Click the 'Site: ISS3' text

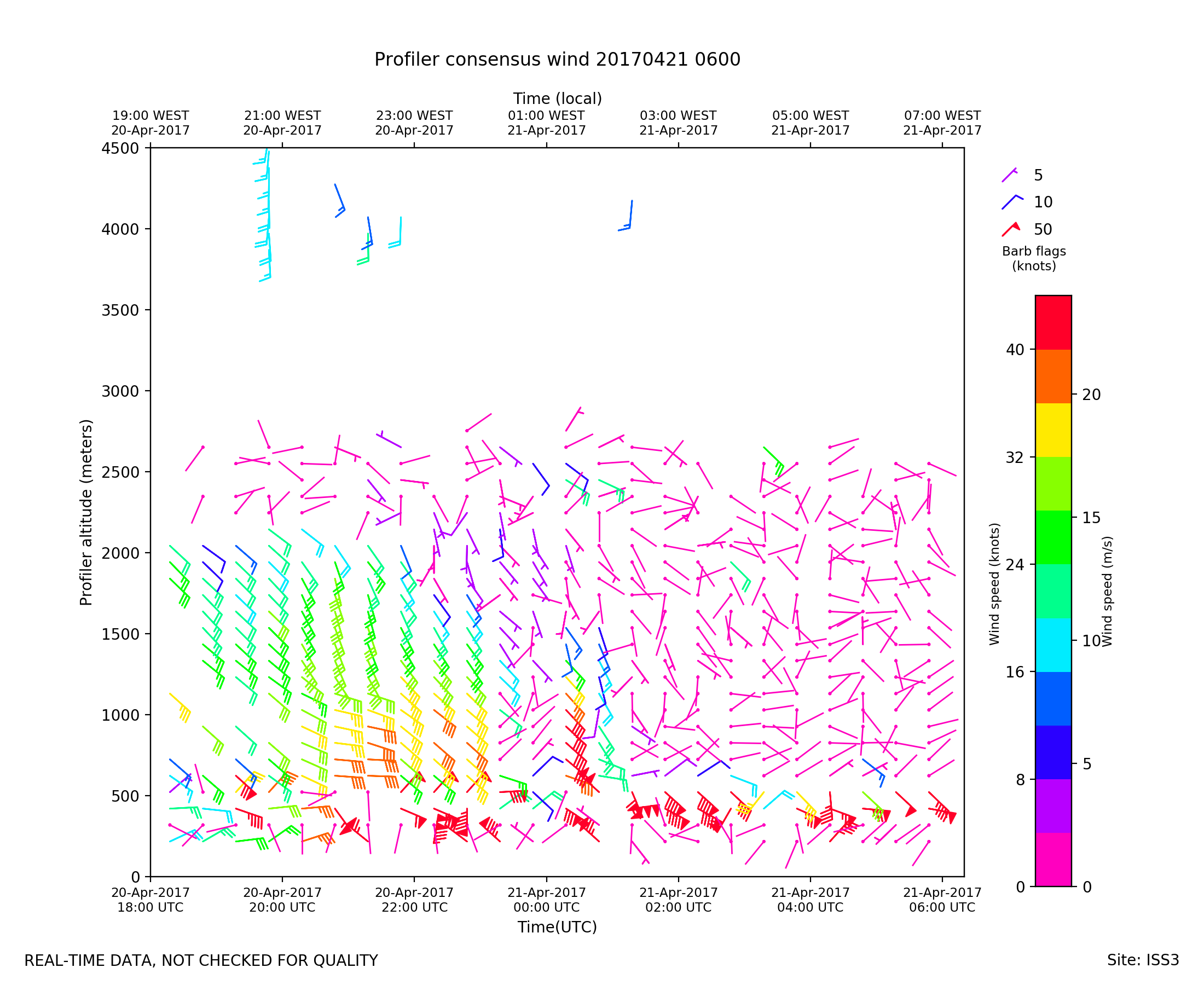pyautogui.click(x=1142, y=960)
